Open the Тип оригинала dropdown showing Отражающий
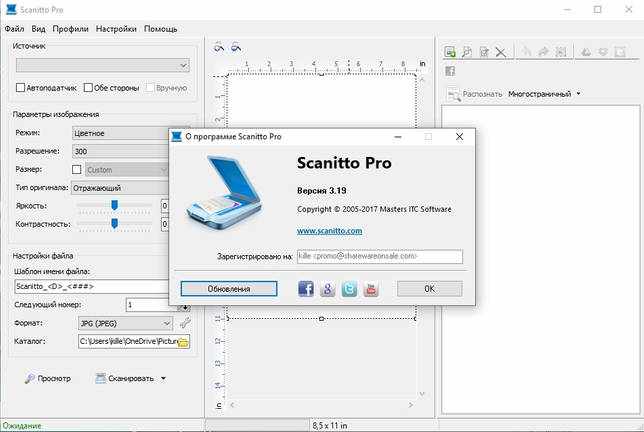The height and width of the screenshot is (432, 644). click(x=120, y=188)
